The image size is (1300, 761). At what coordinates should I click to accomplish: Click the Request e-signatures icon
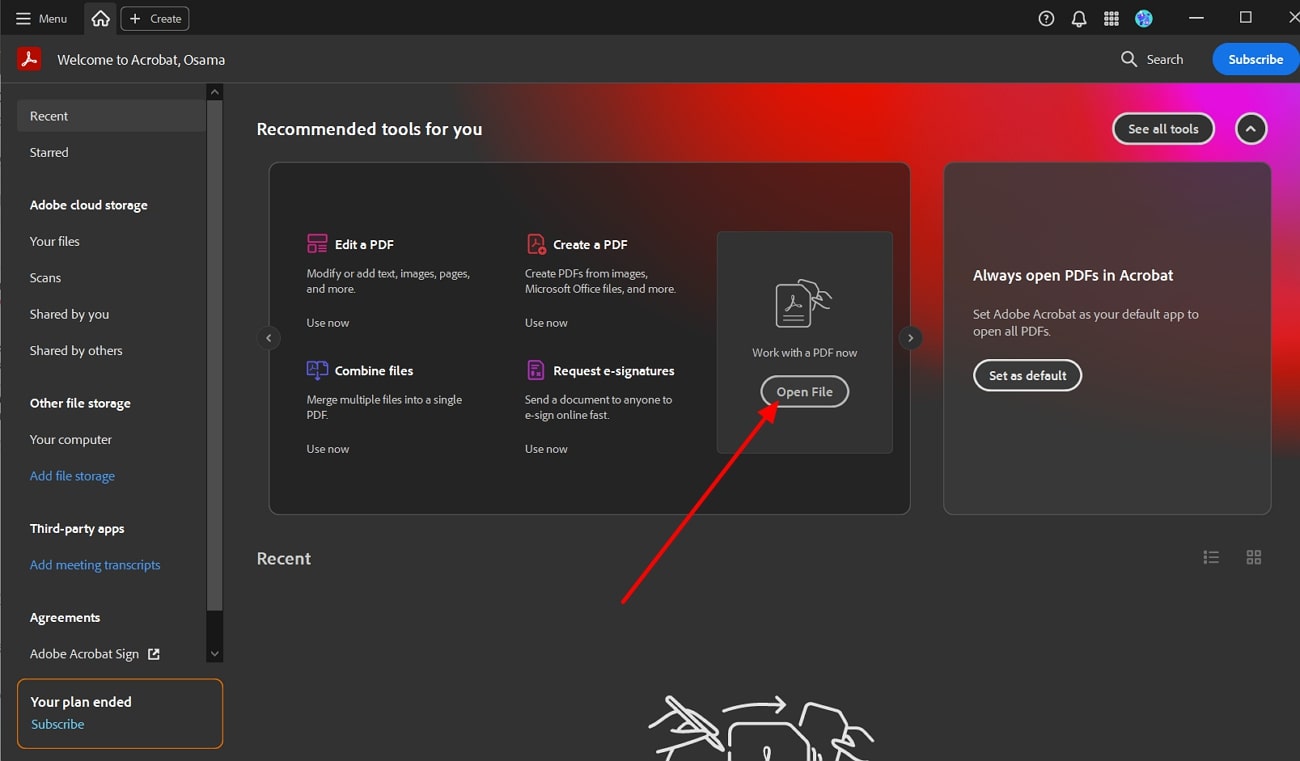coord(536,370)
